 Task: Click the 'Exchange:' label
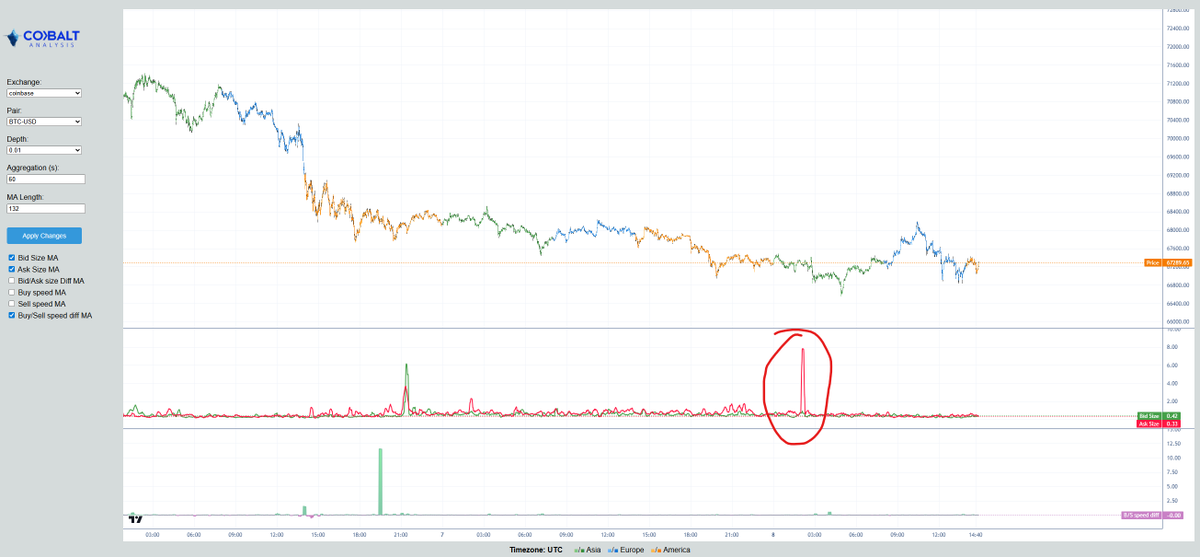click(25, 82)
